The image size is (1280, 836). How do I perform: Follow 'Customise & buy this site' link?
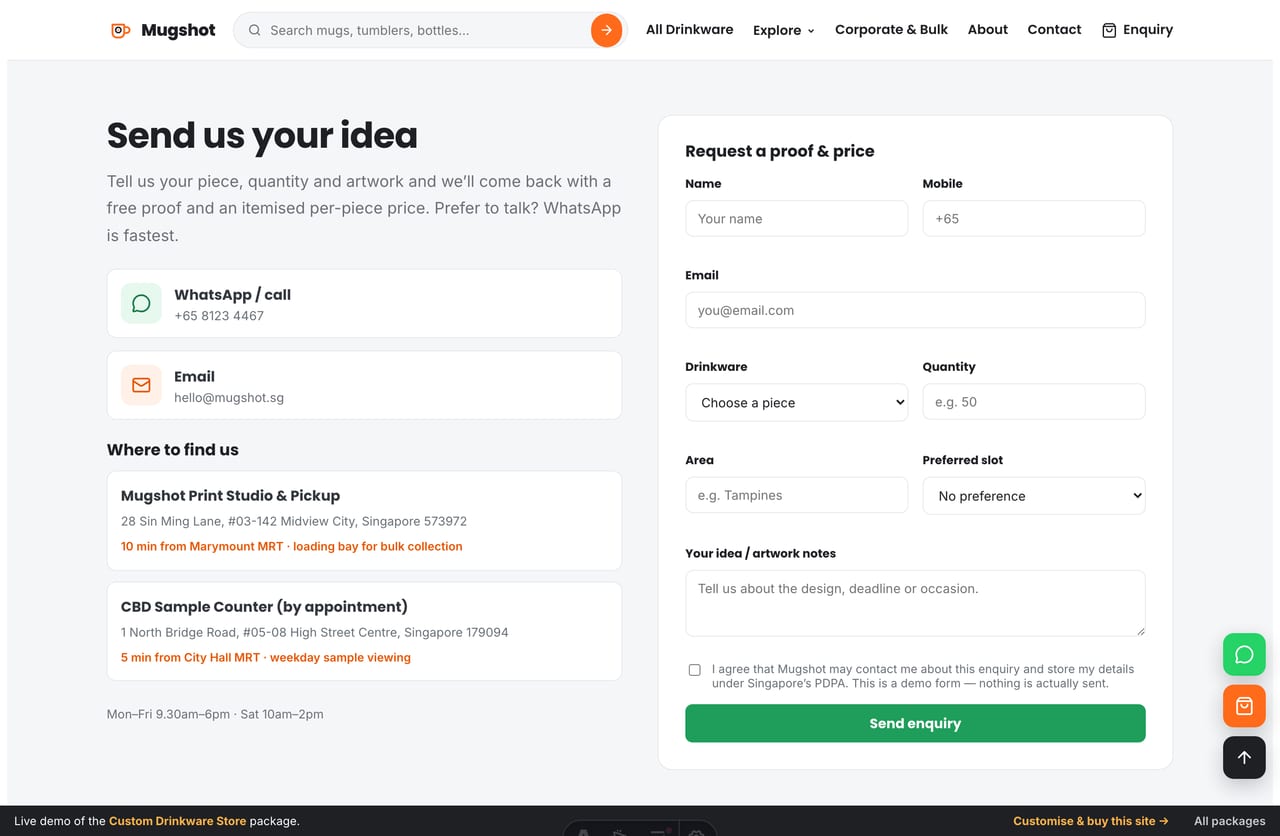tap(1091, 821)
